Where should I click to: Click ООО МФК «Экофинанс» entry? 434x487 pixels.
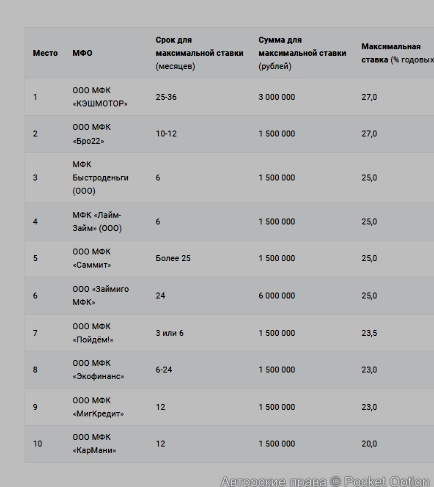pos(98,370)
